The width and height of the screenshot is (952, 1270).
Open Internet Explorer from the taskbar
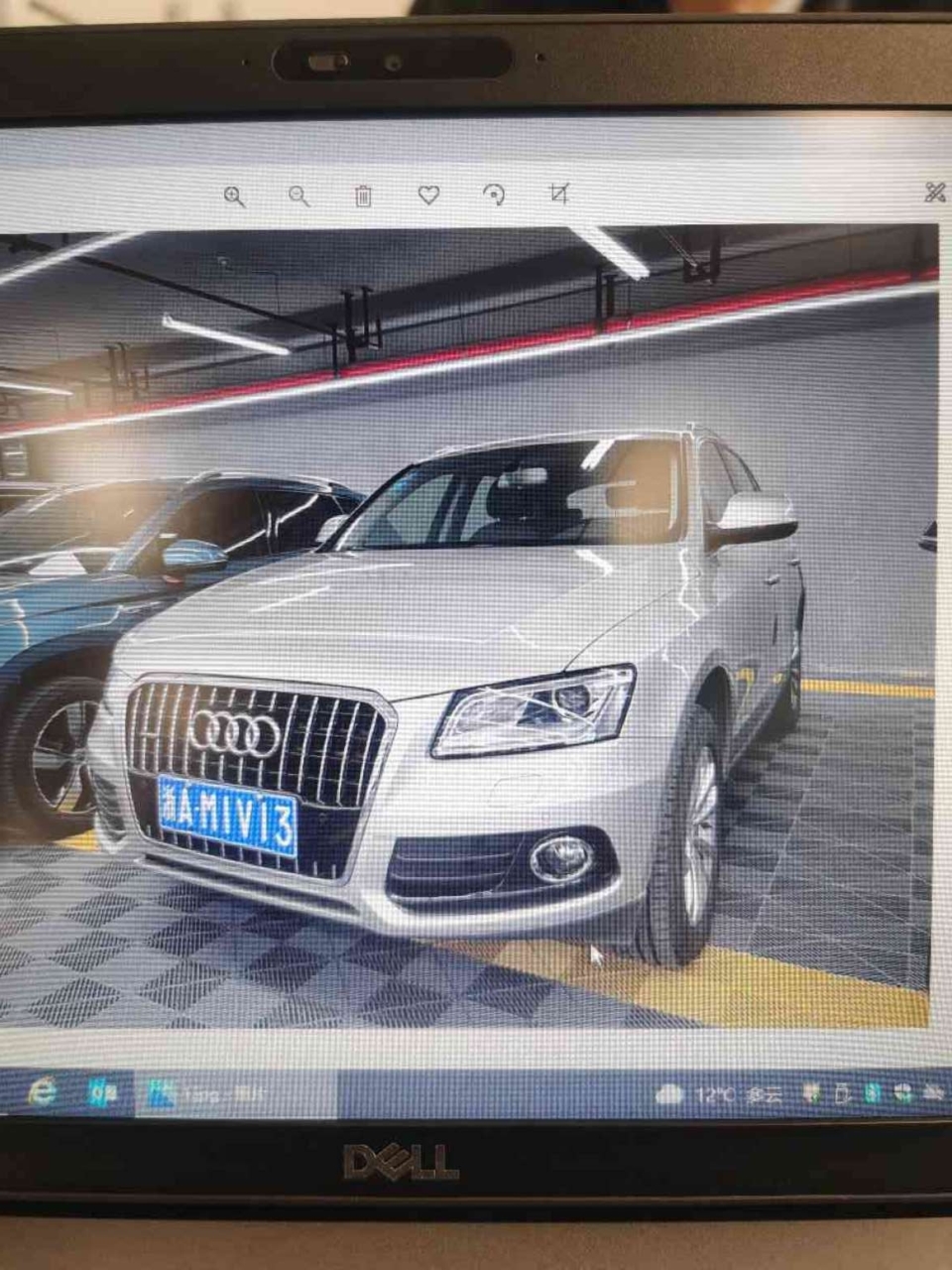click(x=41, y=1092)
